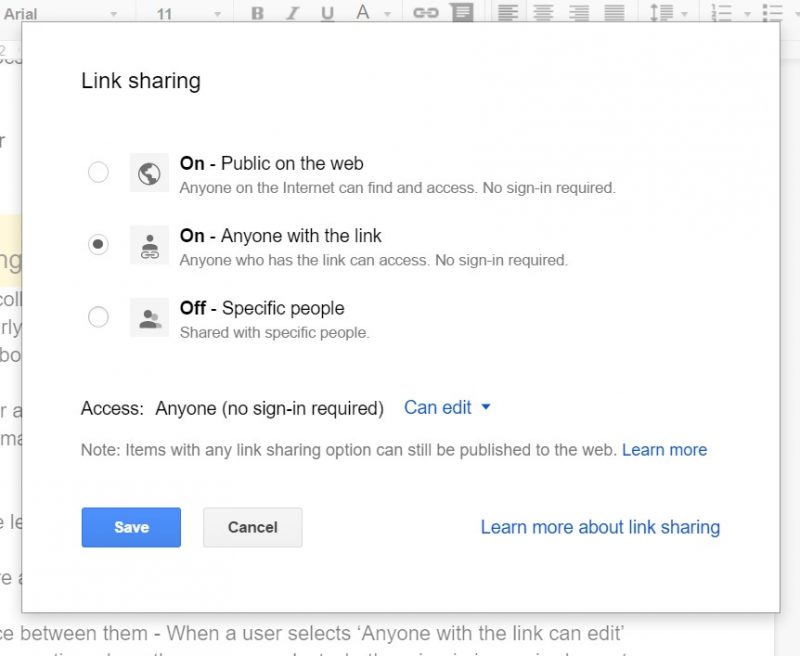
Task: Apply left alignment in the toolbar
Action: [x=508, y=13]
